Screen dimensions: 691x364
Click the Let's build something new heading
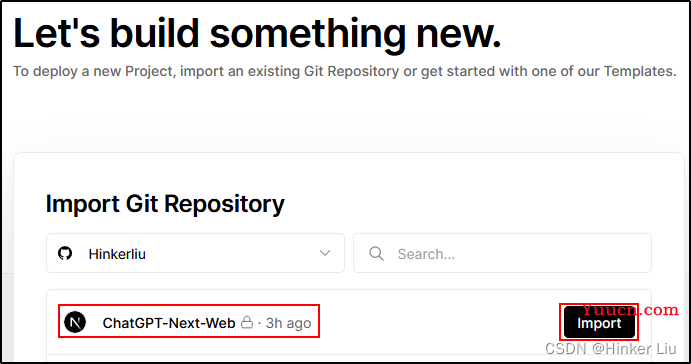tap(257, 33)
